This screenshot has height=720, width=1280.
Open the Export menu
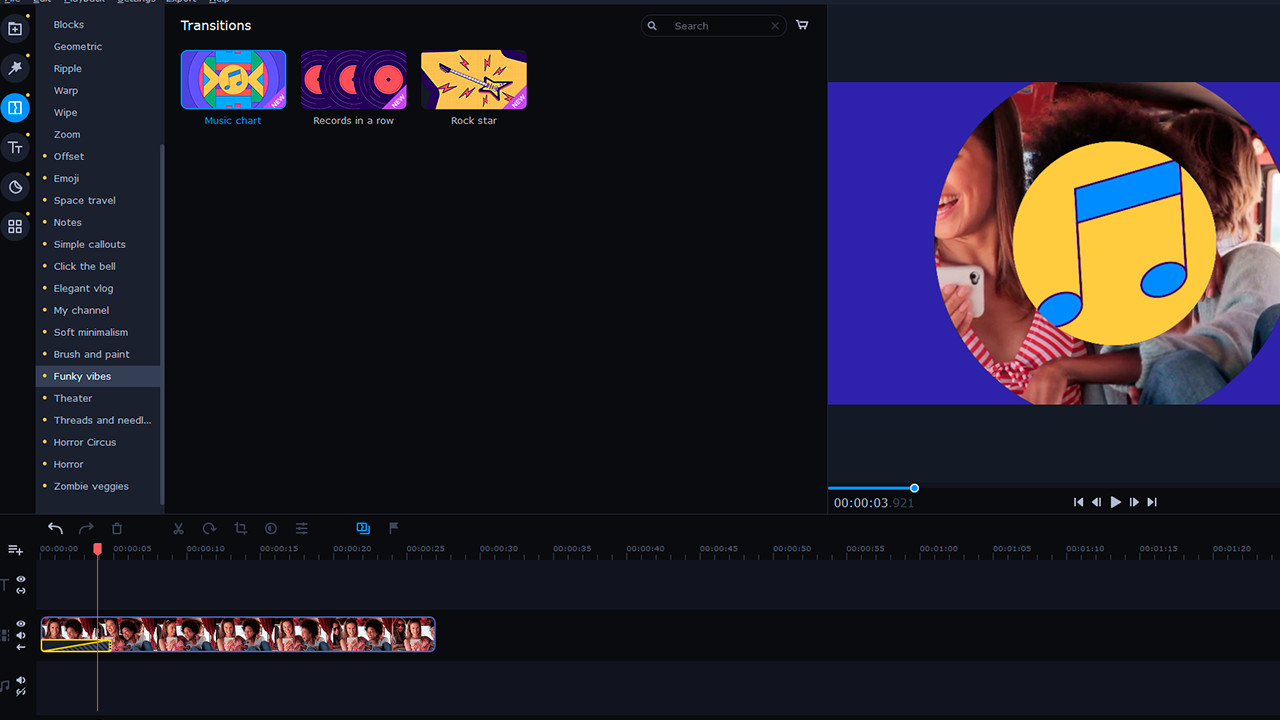pos(180,1)
